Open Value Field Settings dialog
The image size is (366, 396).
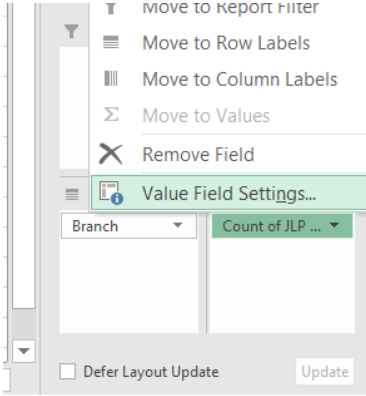point(228,193)
